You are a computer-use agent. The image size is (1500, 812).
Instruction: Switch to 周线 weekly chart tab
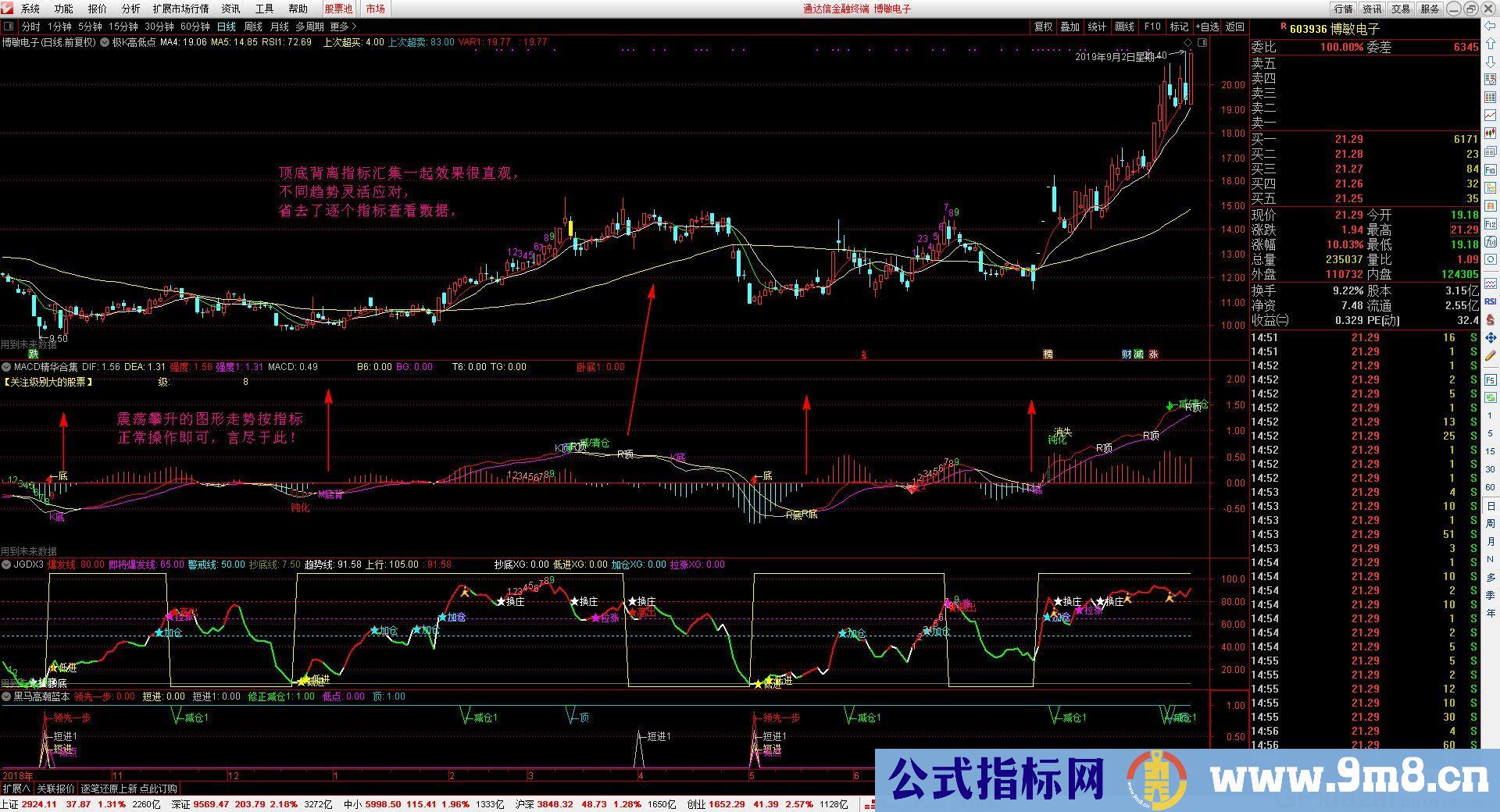(x=253, y=27)
